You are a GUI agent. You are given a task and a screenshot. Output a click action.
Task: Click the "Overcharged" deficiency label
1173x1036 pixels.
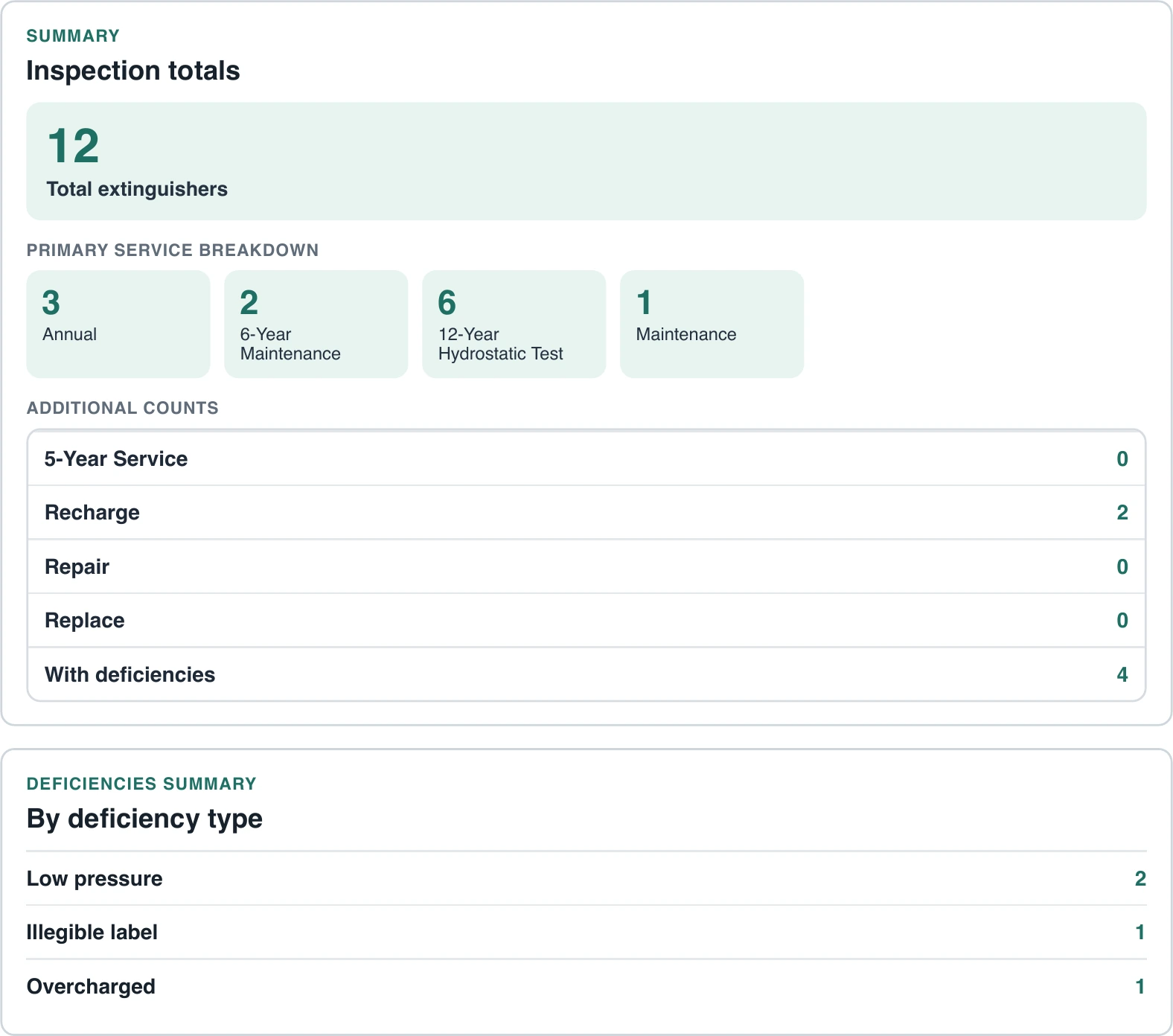click(91, 987)
